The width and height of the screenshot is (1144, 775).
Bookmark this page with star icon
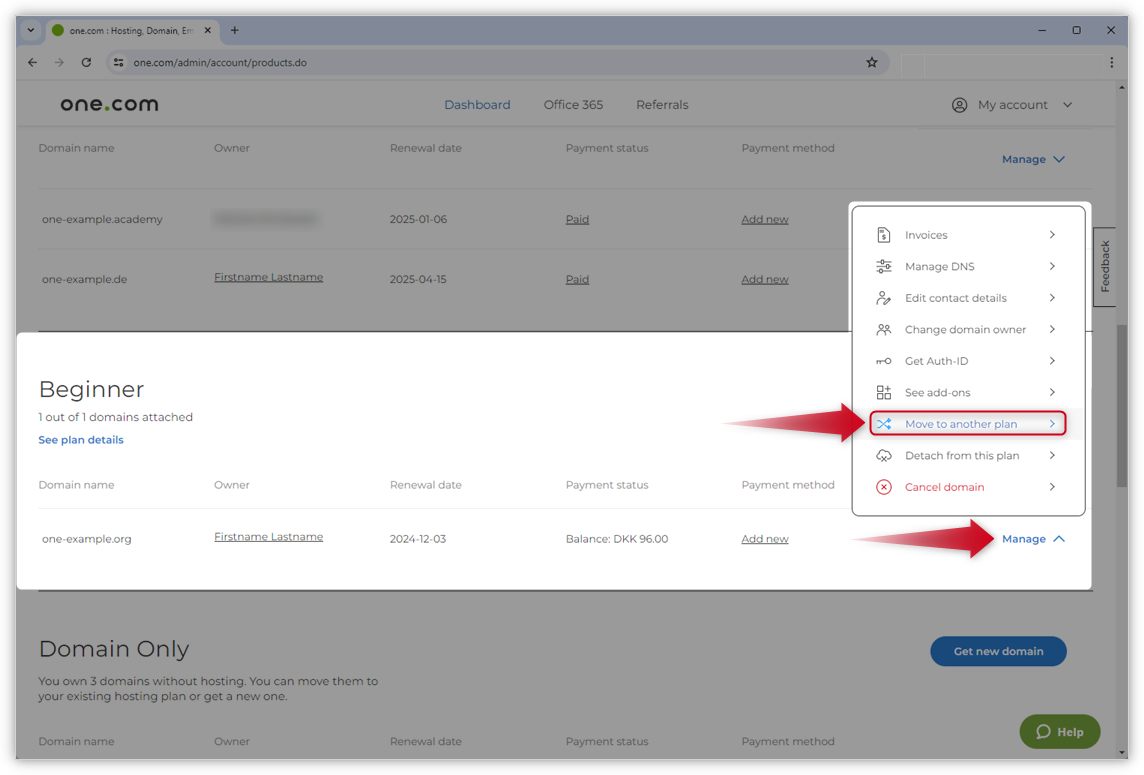click(x=871, y=62)
